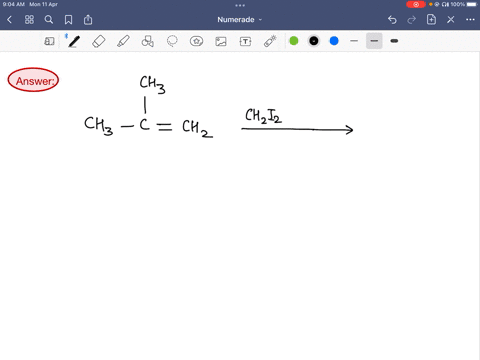Viewport: 480px width, 360px height.
Task: Choose the blue pen color
Action: coord(334,41)
